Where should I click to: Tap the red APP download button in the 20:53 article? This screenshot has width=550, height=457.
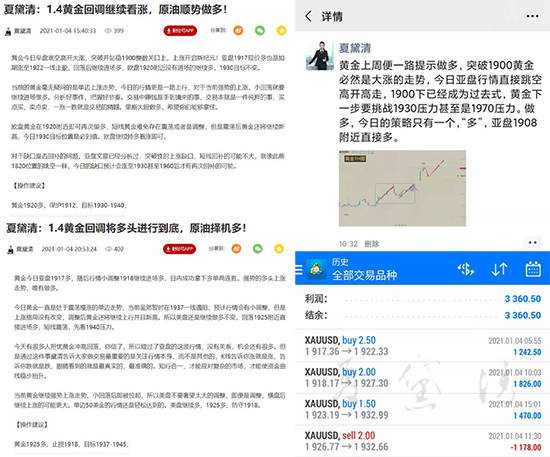(x=179, y=249)
